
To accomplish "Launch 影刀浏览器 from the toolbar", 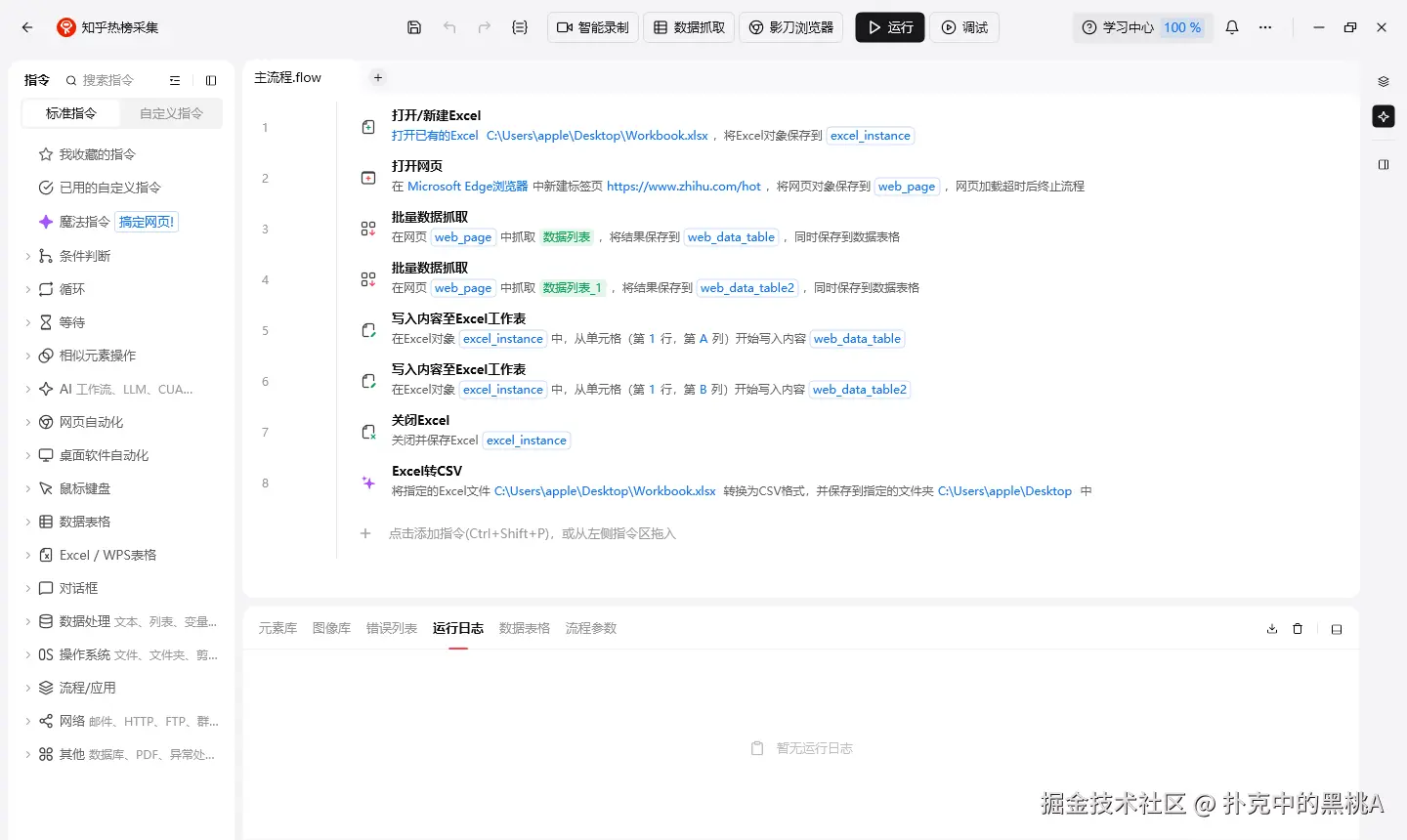I will tap(791, 27).
